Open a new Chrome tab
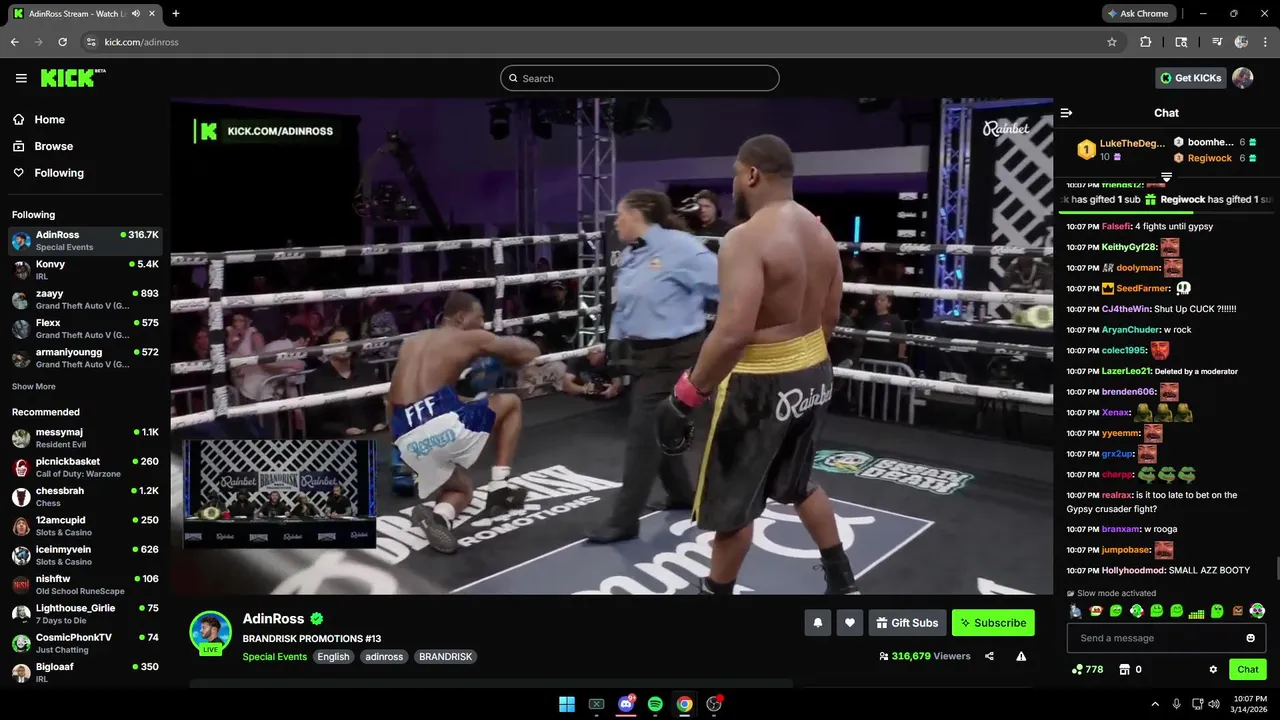Viewport: 1280px width, 720px height. [176, 13]
